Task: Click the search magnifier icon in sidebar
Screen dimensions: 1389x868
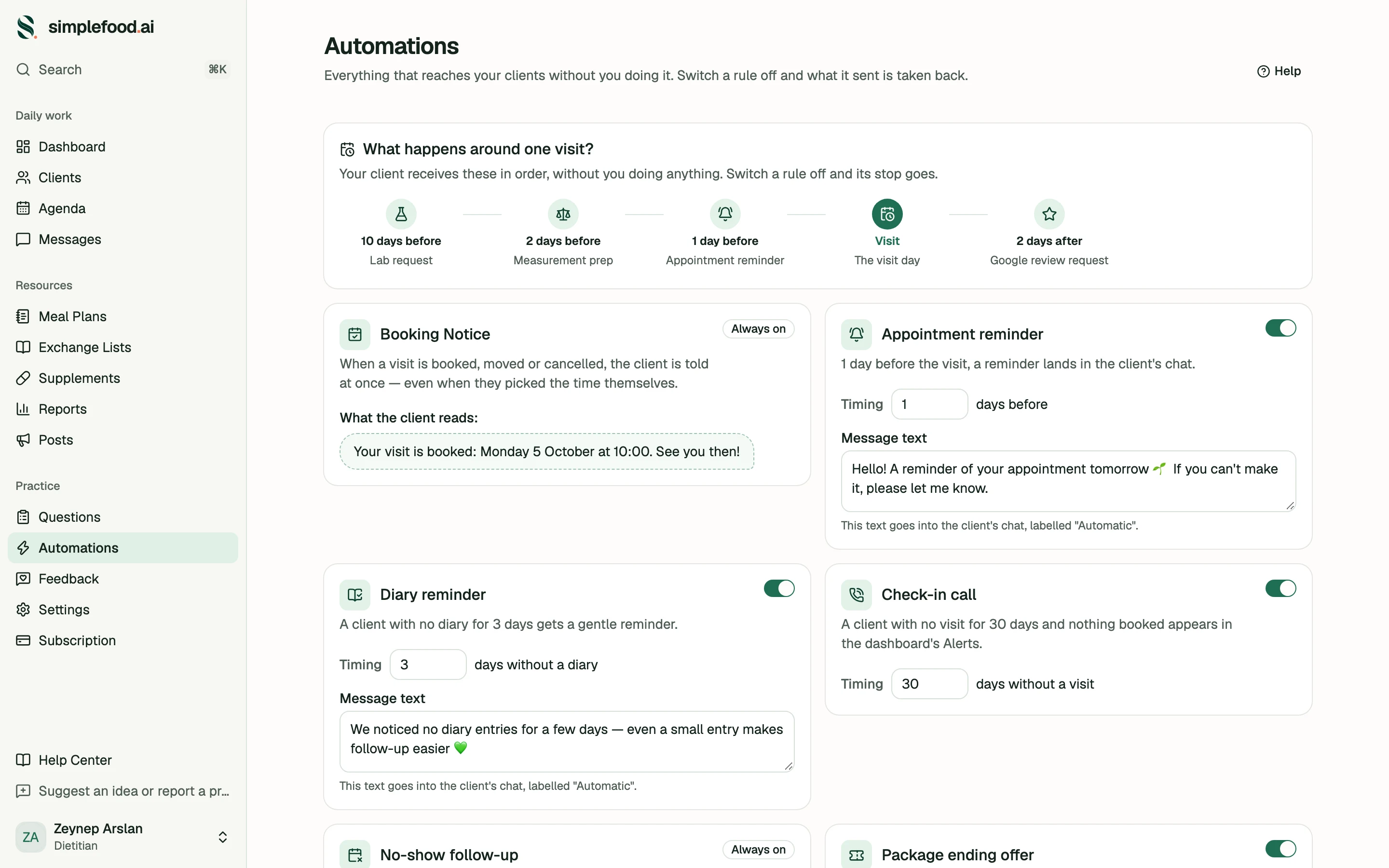Action: click(23, 69)
